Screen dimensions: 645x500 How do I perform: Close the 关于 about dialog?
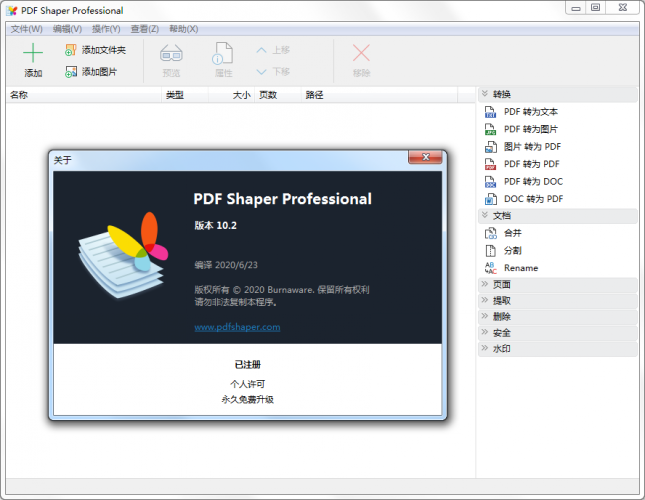[x=425, y=159]
